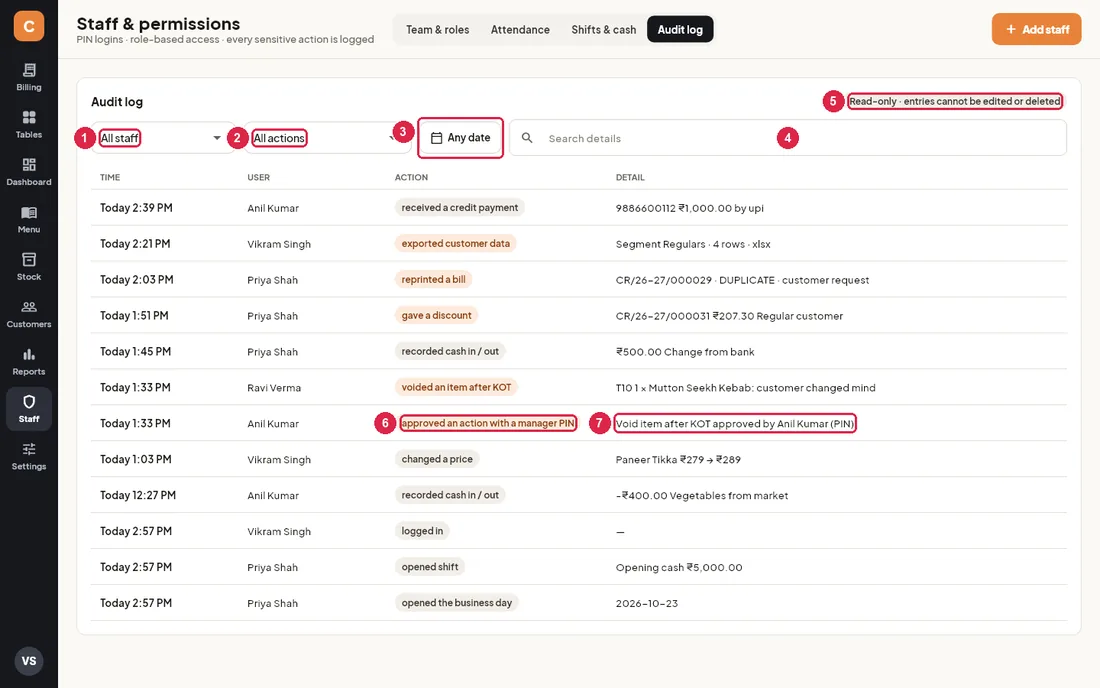Viewport: 1100px width, 688px height.
Task: Click the 'opened the business day' tag
Action: [457, 602]
